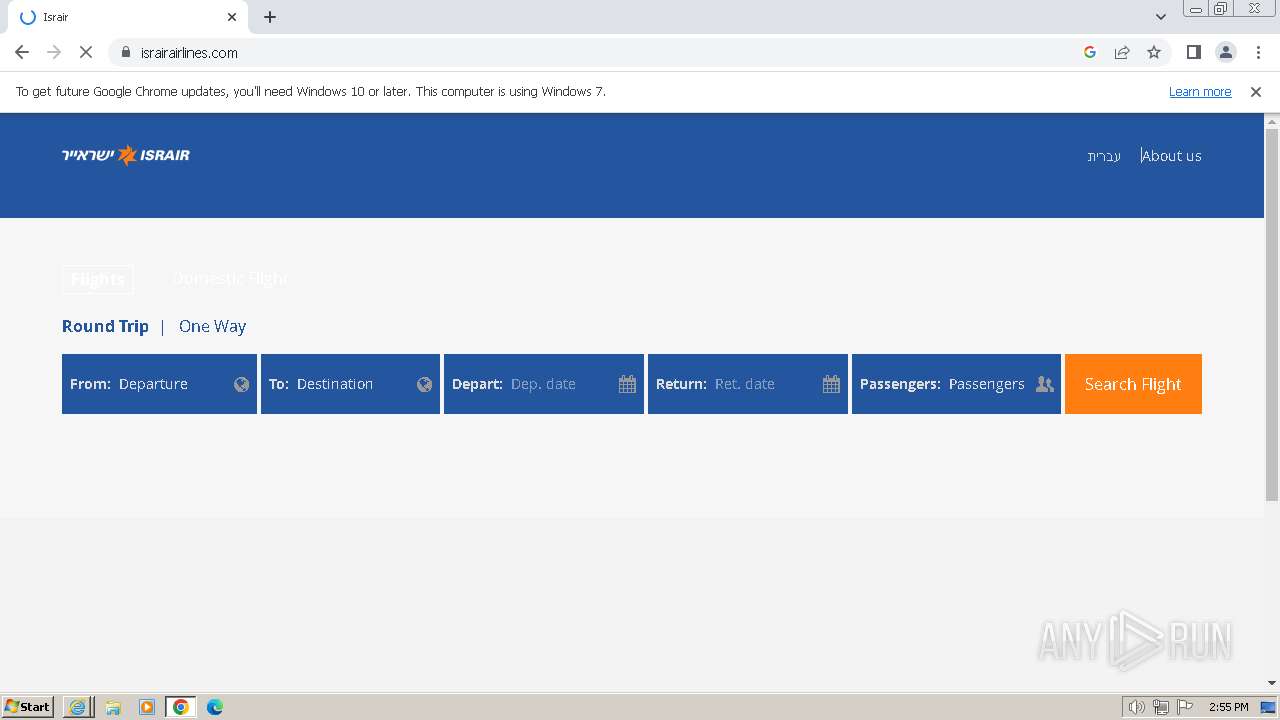Viewport: 1280px width, 720px height.
Task: Dismiss the Chrome update notification bar
Action: (x=1256, y=91)
